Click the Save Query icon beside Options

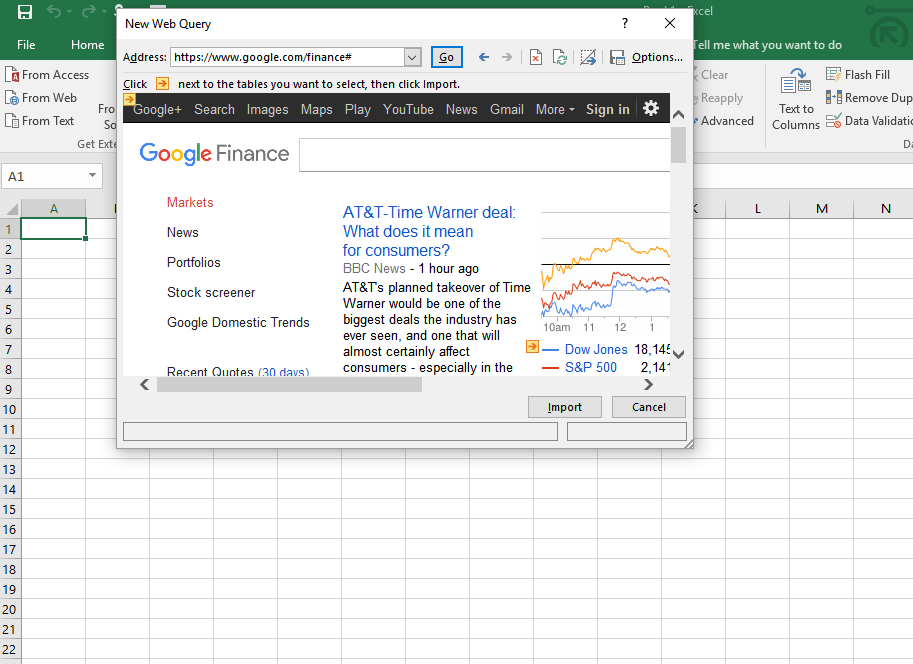coord(617,57)
